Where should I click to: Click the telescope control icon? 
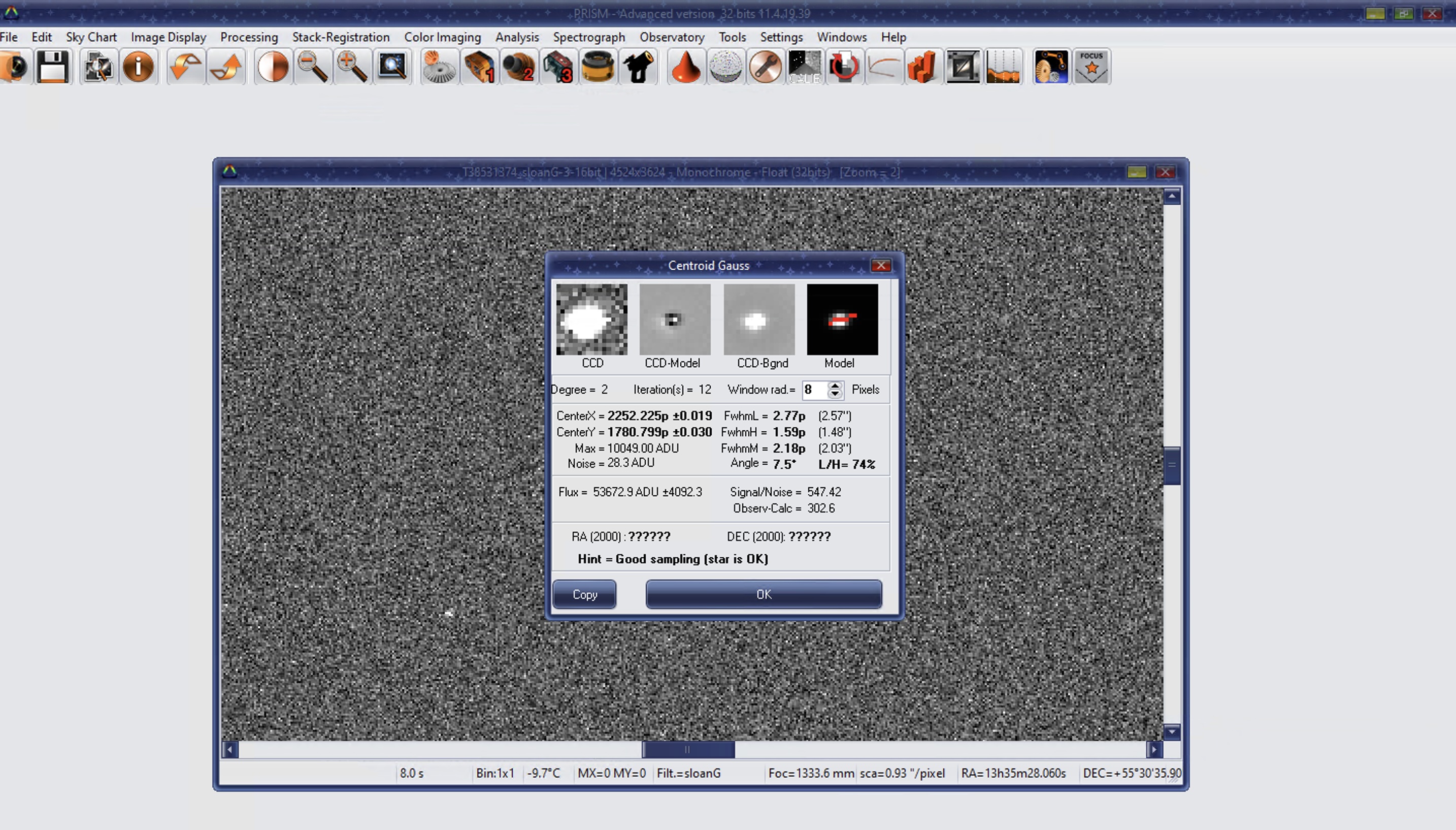coord(638,67)
